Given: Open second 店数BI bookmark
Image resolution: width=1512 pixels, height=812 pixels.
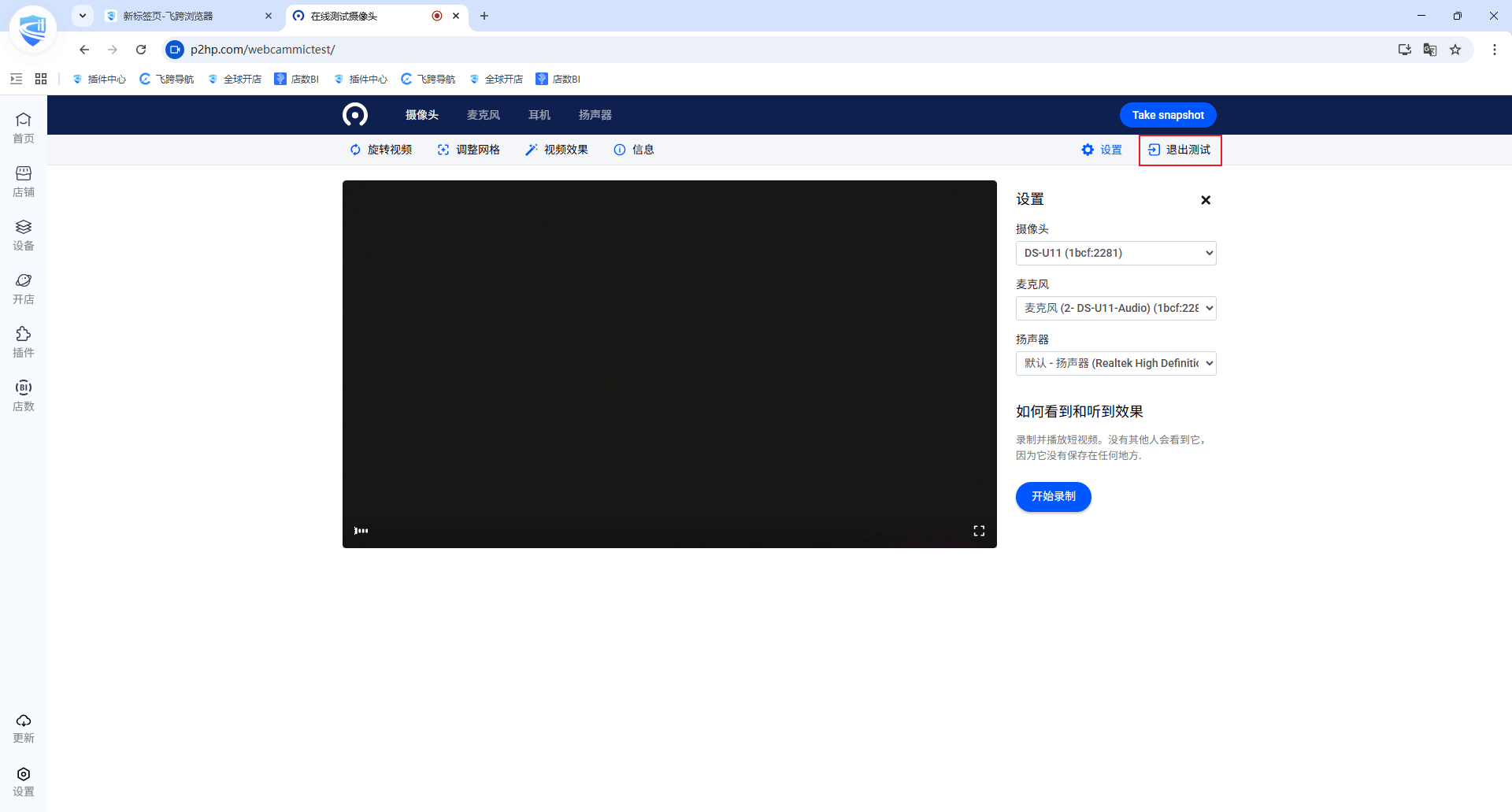Looking at the screenshot, I should (x=558, y=79).
